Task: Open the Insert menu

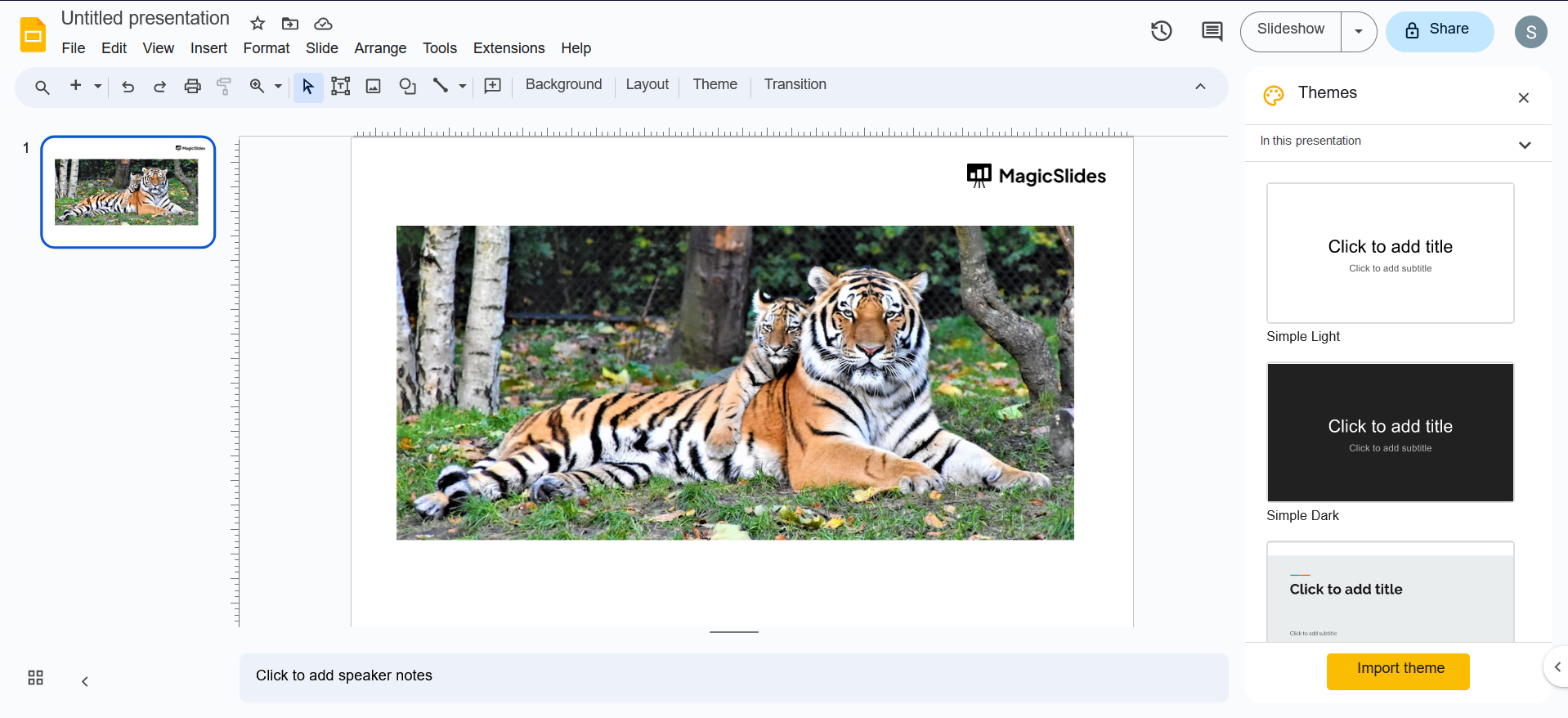Action: click(208, 48)
